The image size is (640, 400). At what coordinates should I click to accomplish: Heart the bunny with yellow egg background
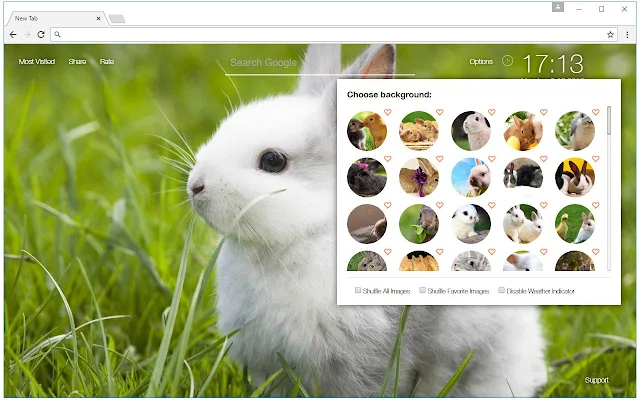click(543, 112)
